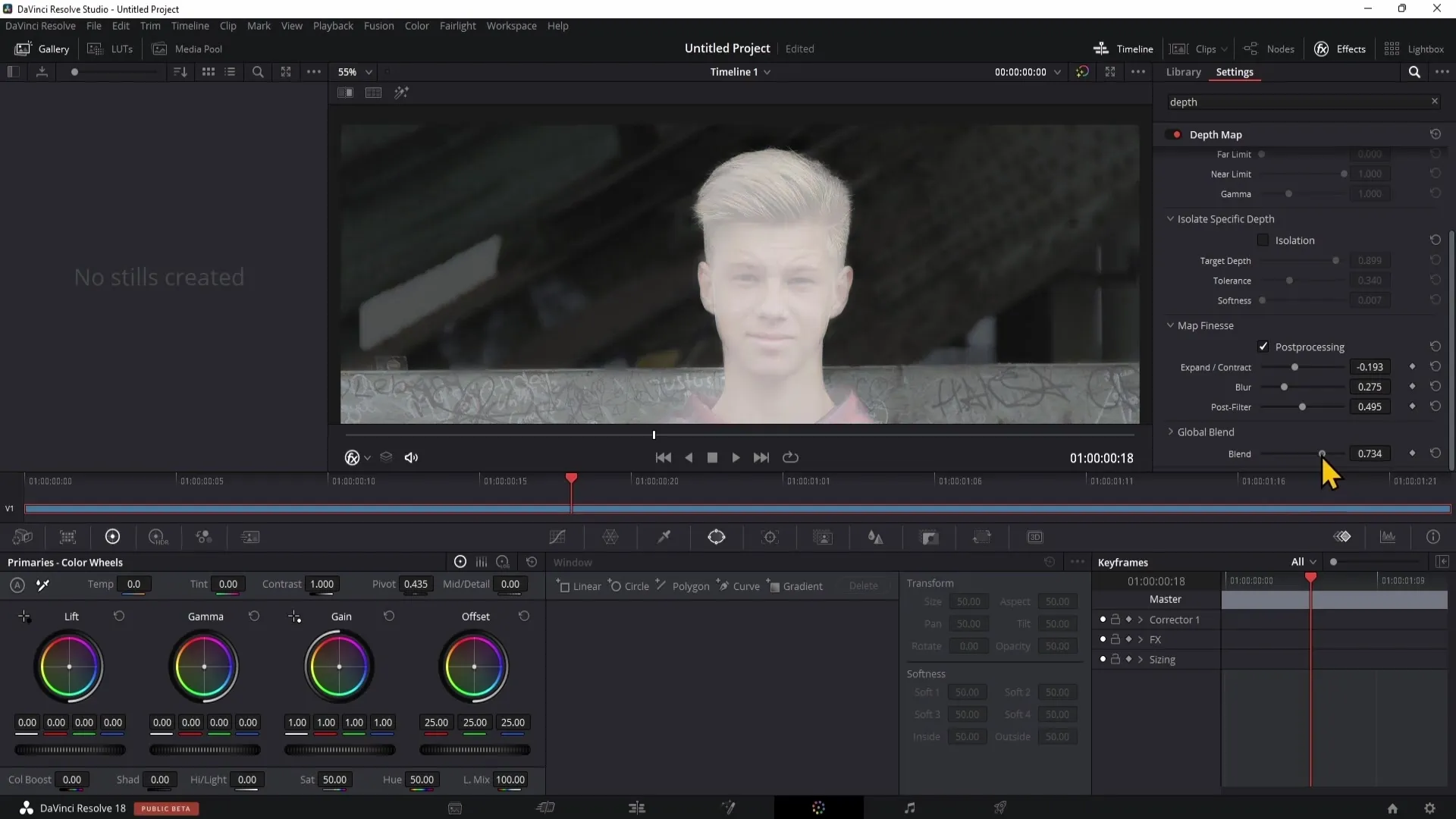Select the Fusion page icon
Image resolution: width=1456 pixels, height=819 pixels.
coord(729,807)
